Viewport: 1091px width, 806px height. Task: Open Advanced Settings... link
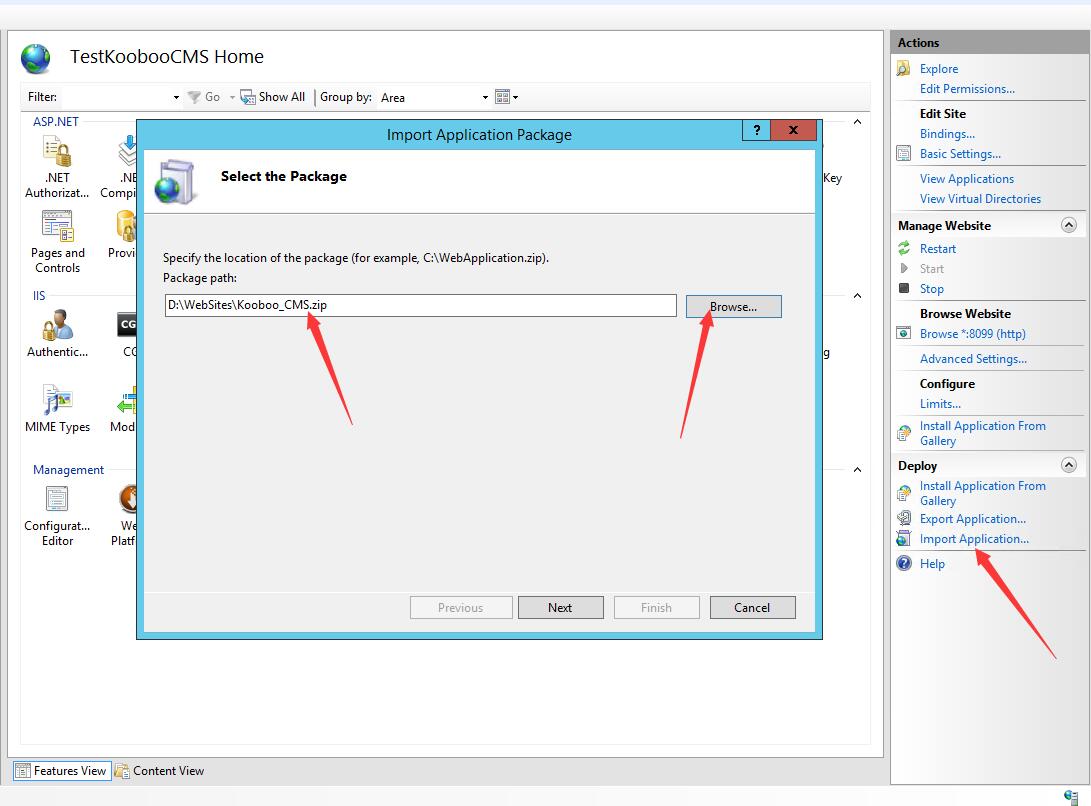pos(973,358)
